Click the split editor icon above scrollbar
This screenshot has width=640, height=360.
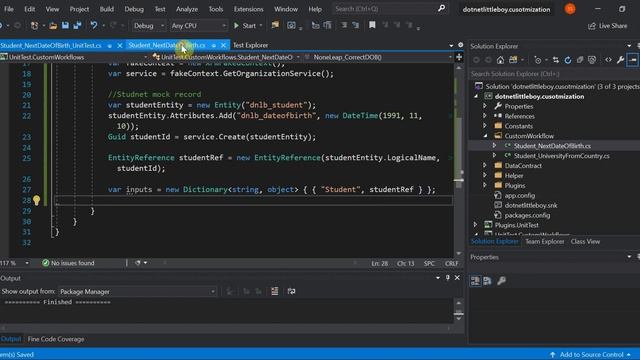[x=459, y=57]
